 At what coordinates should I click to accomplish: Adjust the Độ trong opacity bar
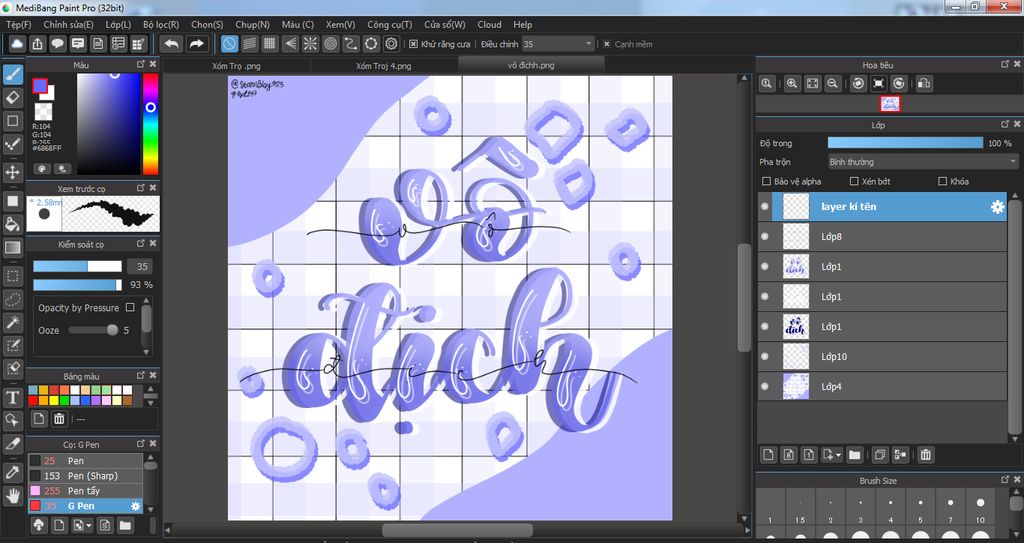905,143
